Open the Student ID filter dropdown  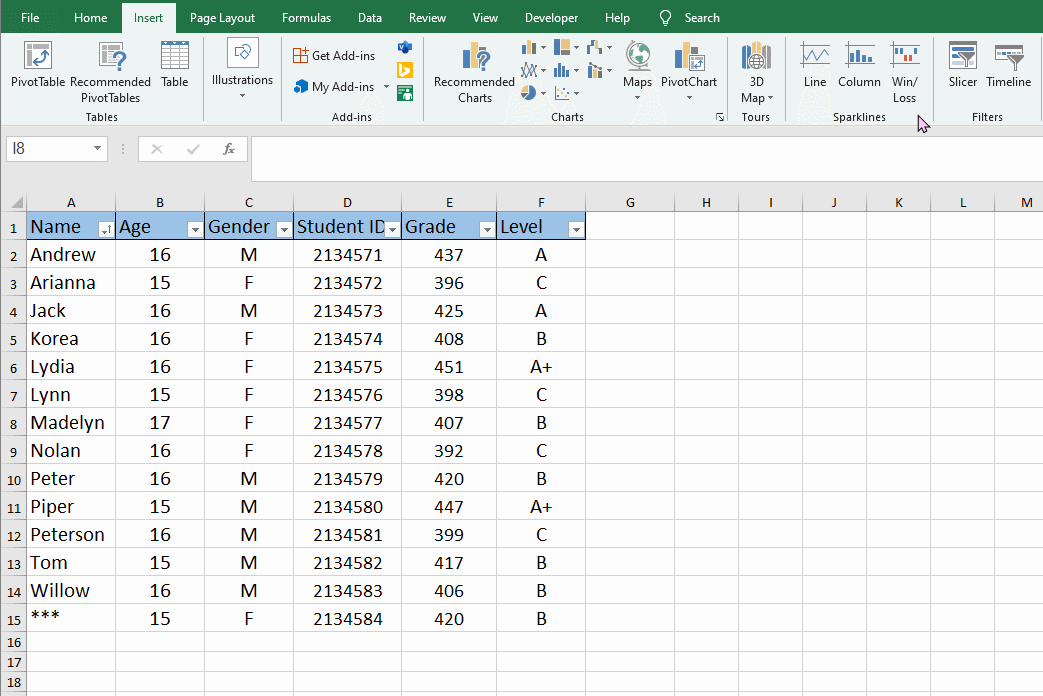click(x=392, y=230)
